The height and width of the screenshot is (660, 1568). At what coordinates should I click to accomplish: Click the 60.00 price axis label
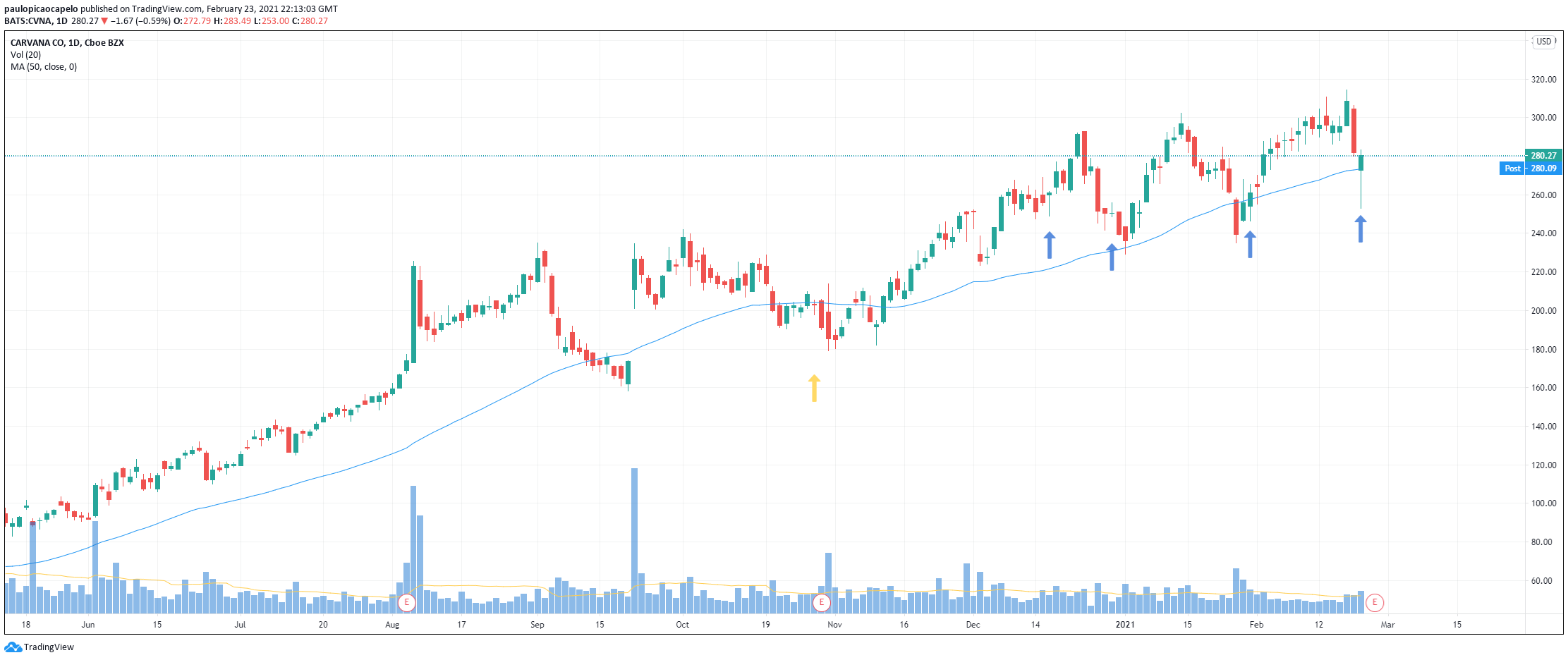coord(1543,581)
